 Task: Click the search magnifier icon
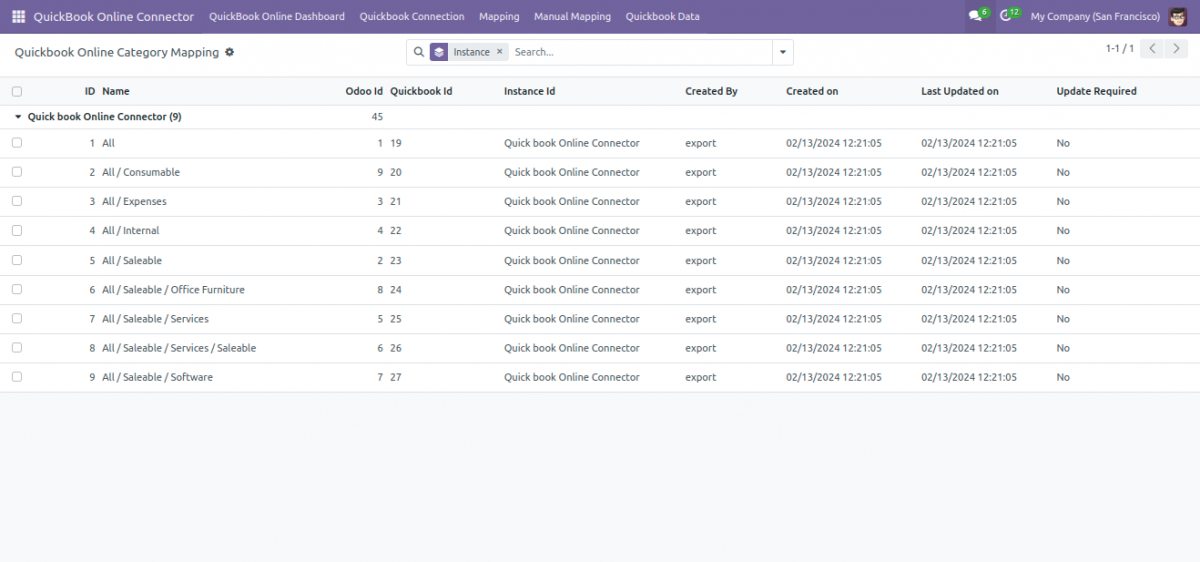pyautogui.click(x=417, y=52)
